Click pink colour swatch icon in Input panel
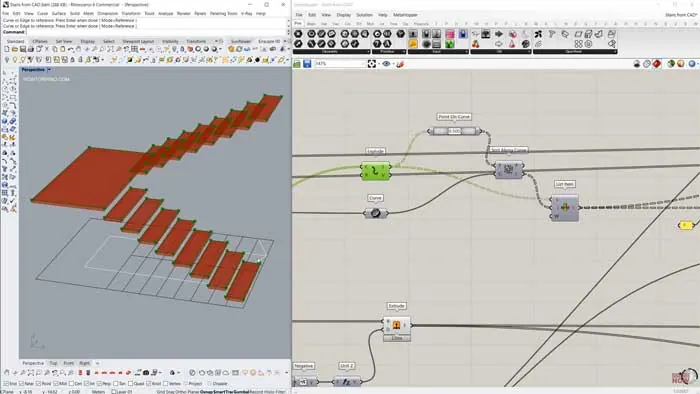Image resolution: width=700 pixels, height=394 pixels. (450, 34)
